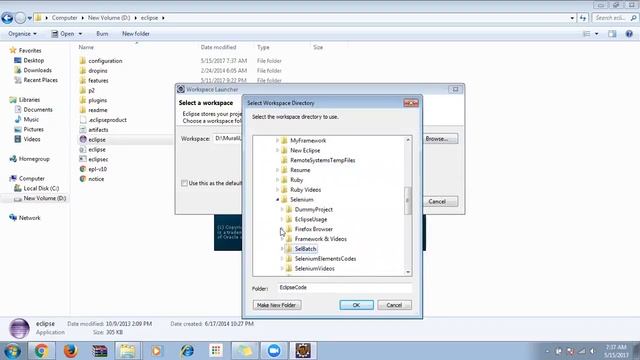
Task: Open the WinRAR icon in the taskbar
Action: point(99,351)
